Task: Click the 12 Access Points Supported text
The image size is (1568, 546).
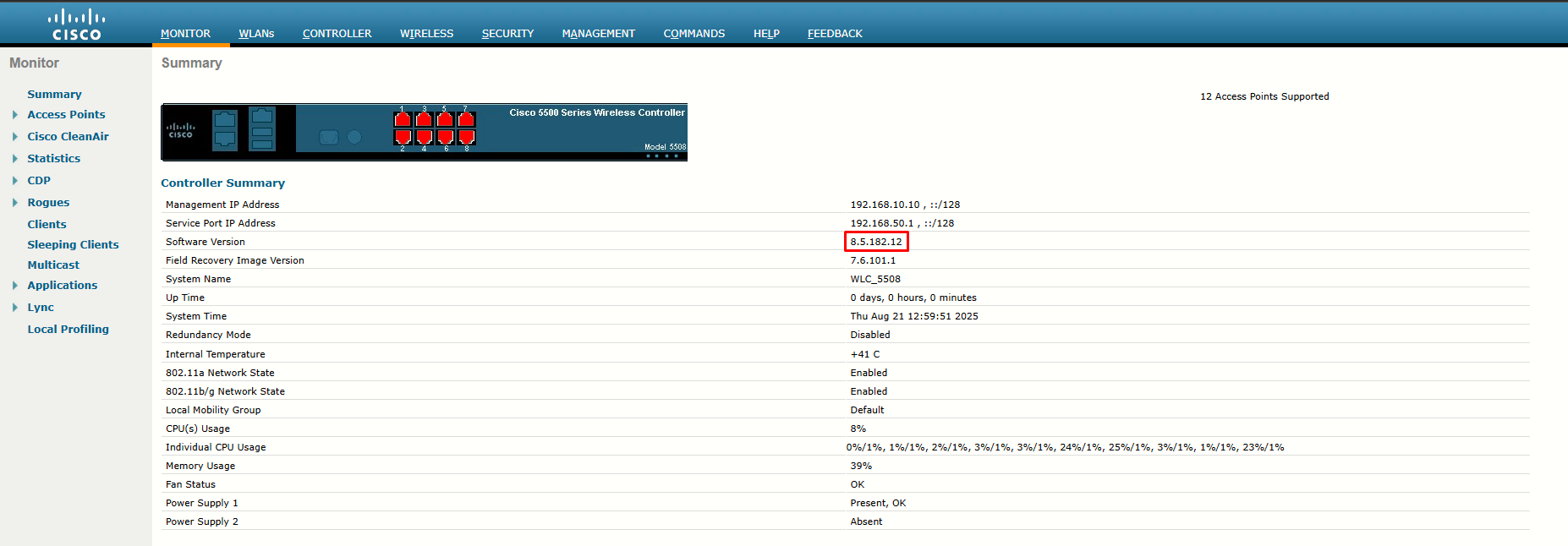Action: [x=1264, y=96]
